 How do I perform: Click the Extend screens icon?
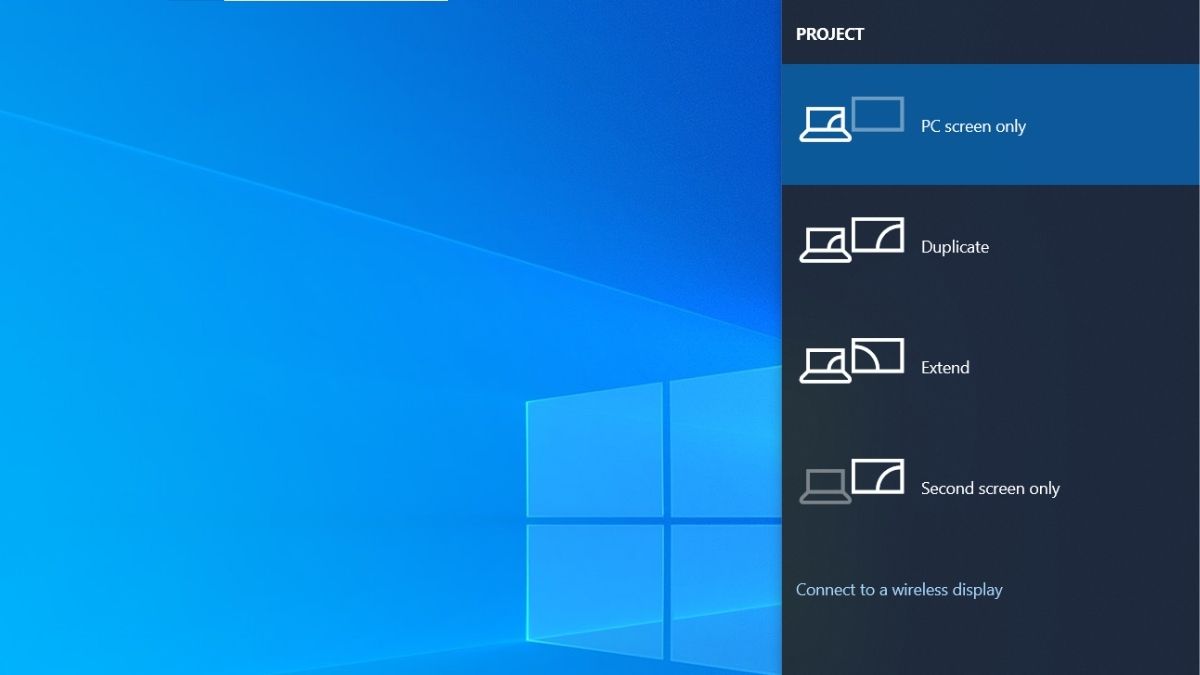pos(852,361)
